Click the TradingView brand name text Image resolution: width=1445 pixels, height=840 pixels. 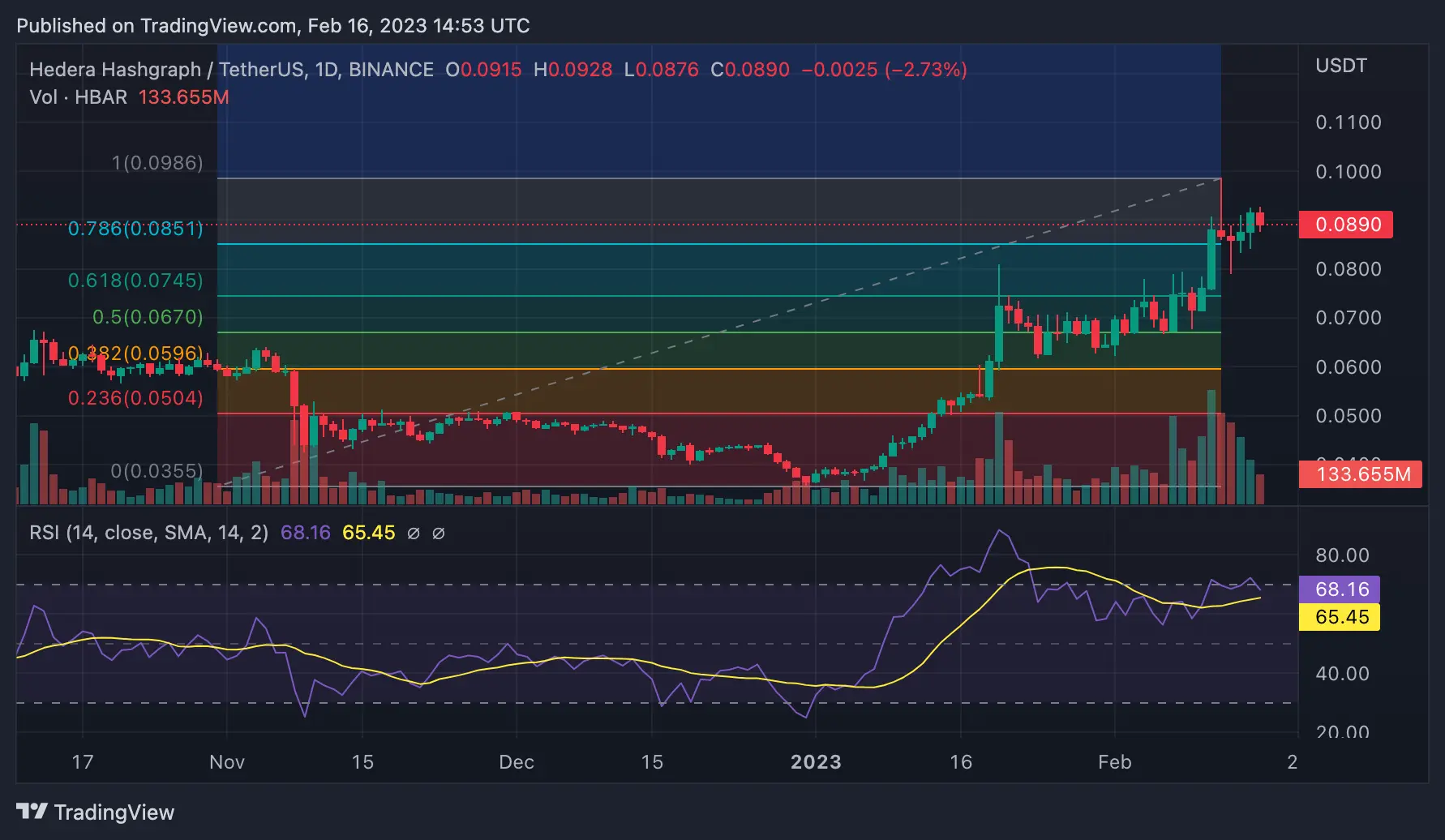click(114, 812)
